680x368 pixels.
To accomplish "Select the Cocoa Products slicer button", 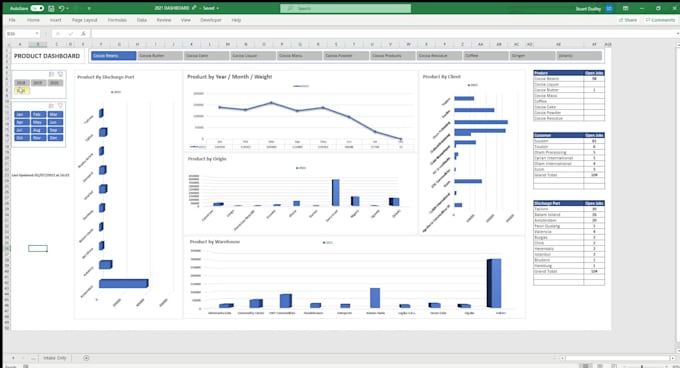I will pos(393,55).
